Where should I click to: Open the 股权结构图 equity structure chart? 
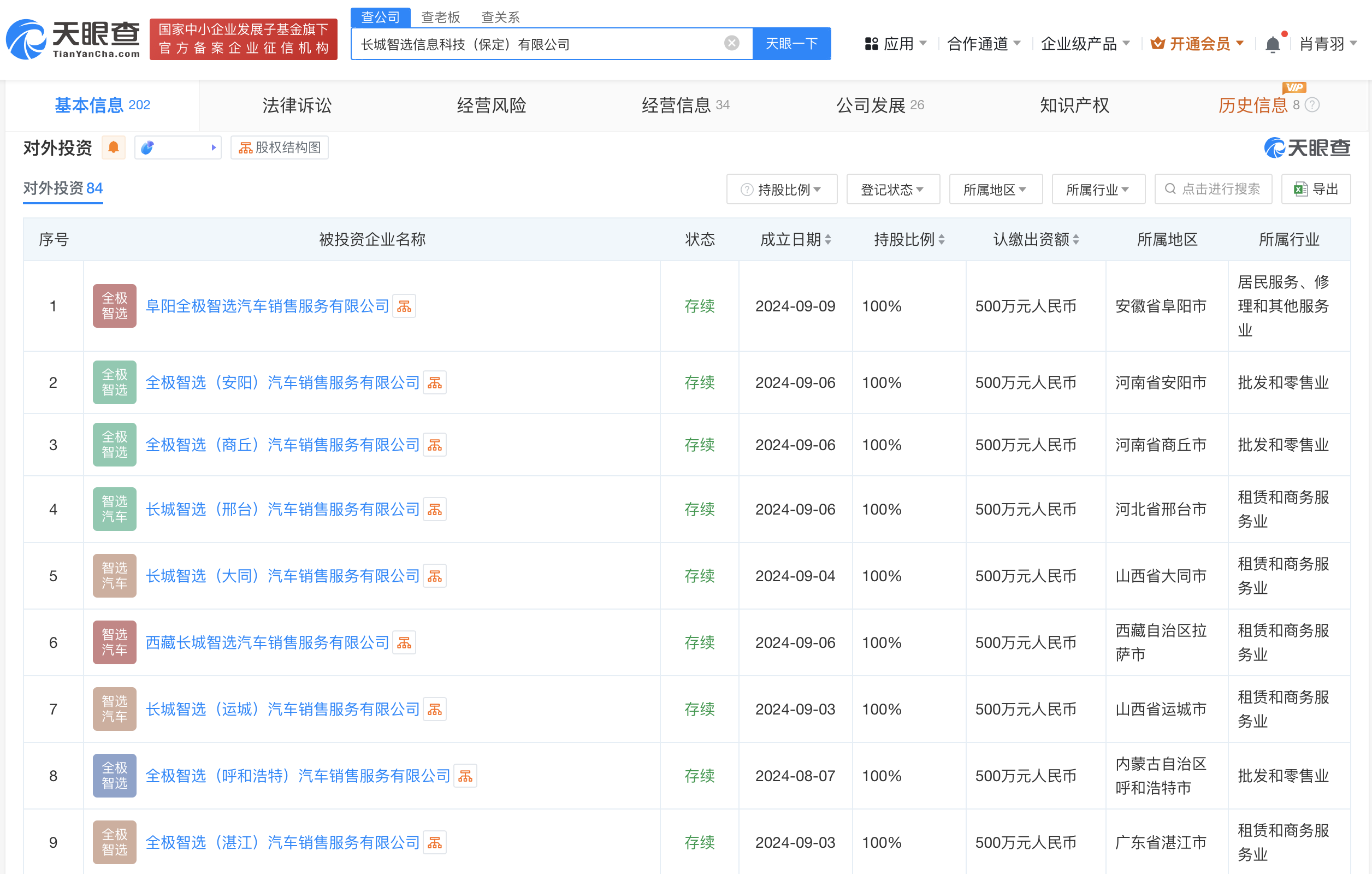[279, 147]
